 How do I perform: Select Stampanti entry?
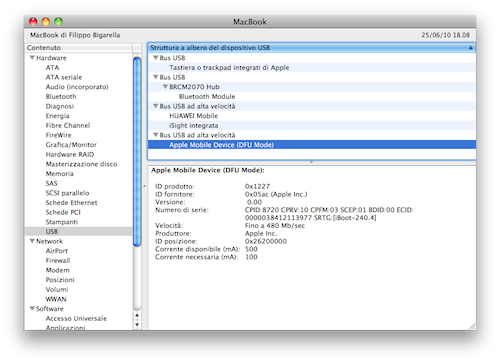coord(62,222)
